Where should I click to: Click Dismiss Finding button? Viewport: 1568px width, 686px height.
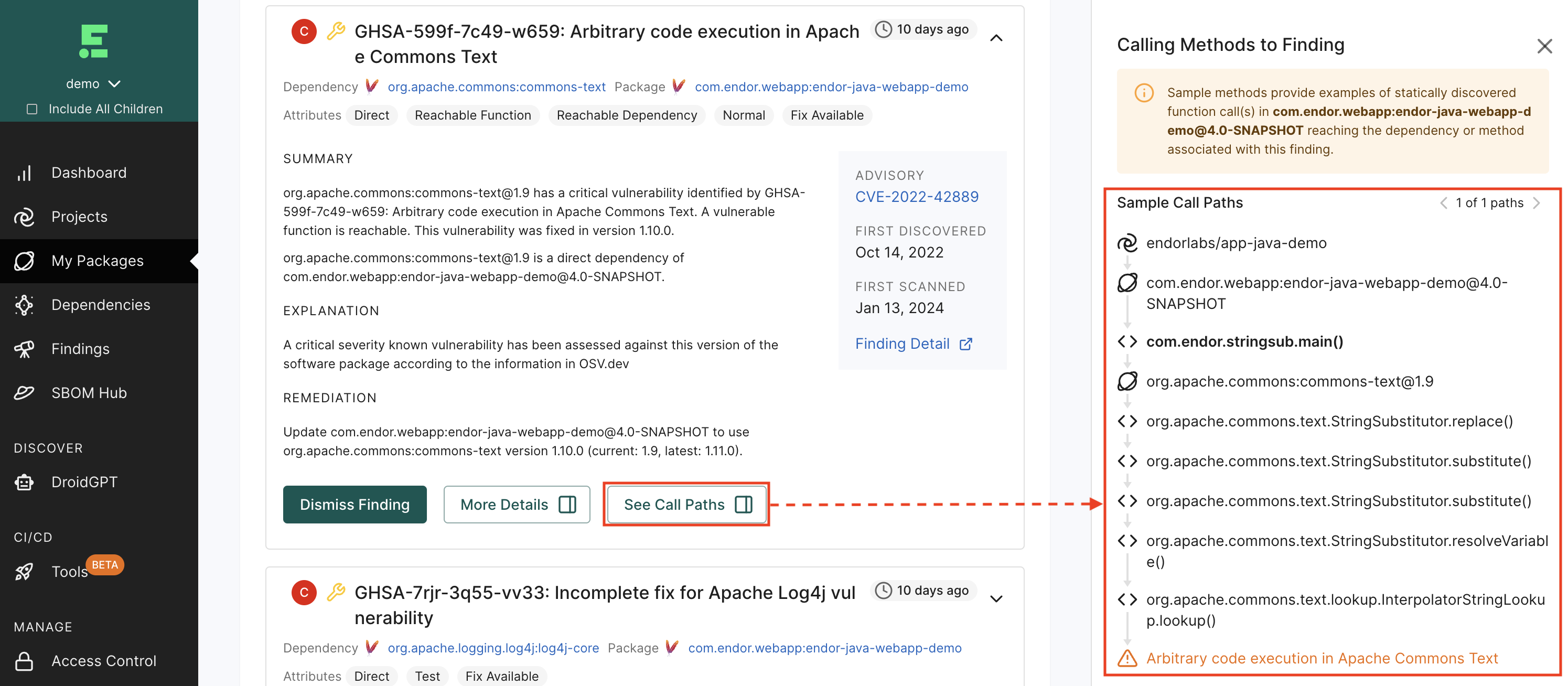pyautogui.click(x=355, y=503)
